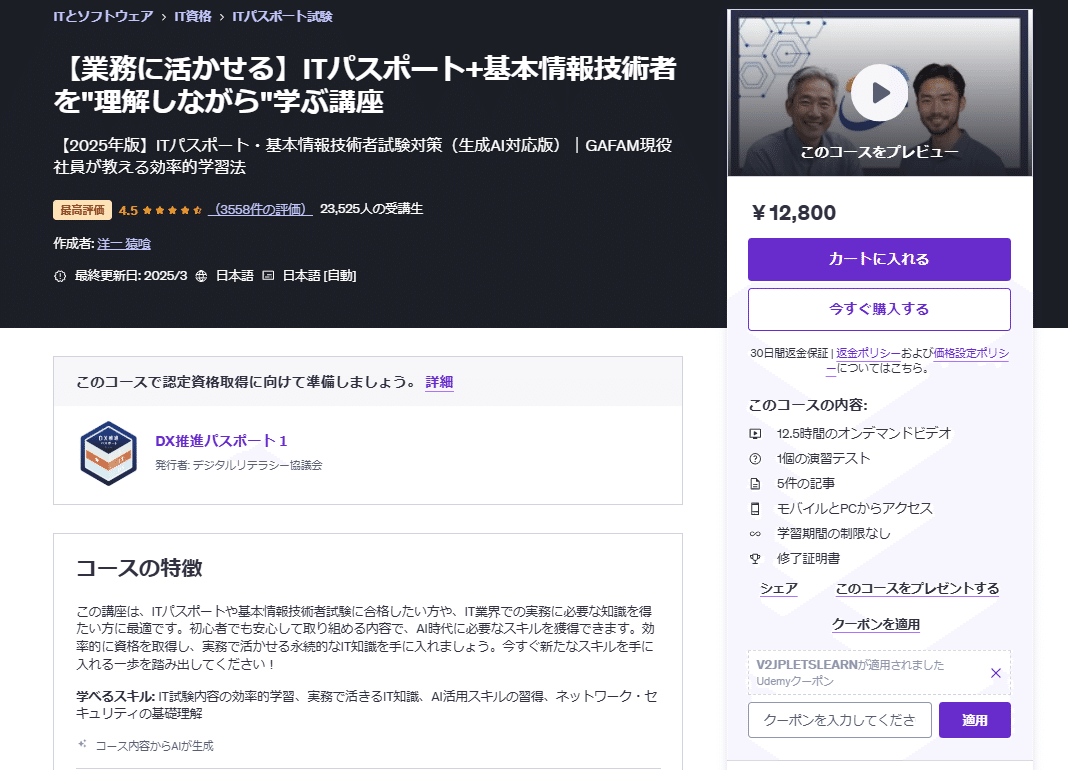
Task: Click the coupon code input field
Action: click(x=840, y=719)
